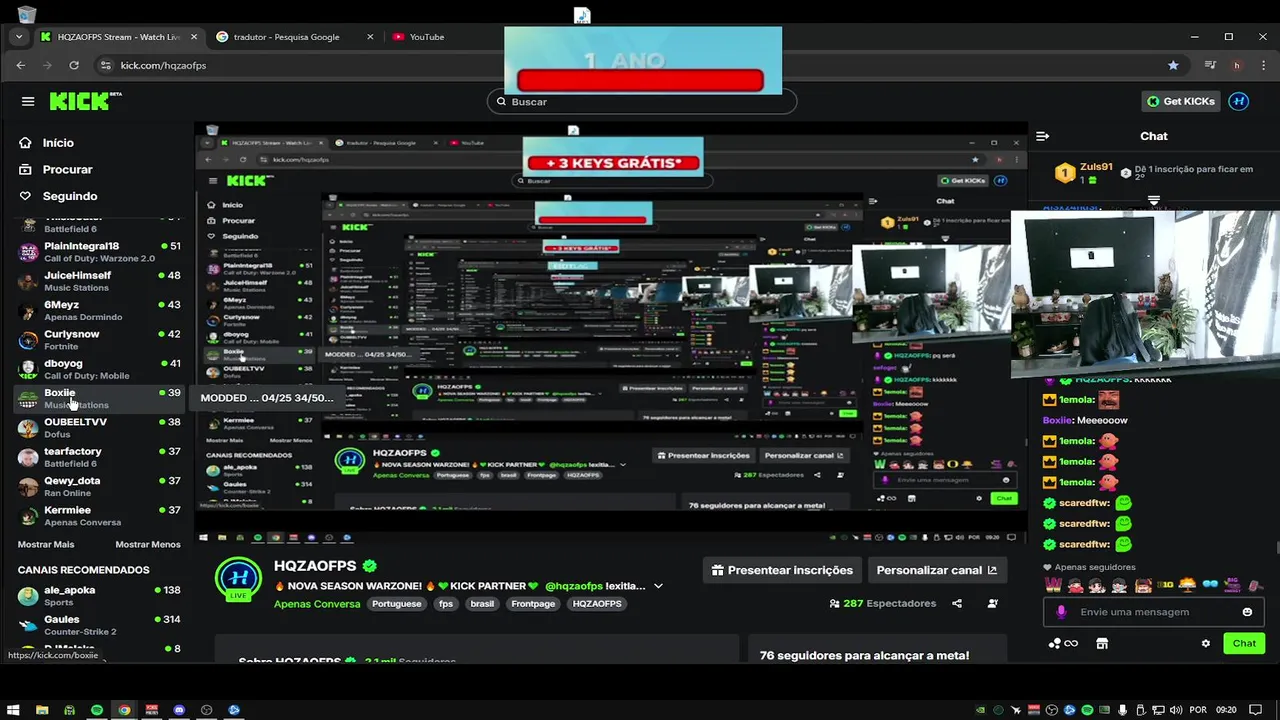Screen dimensions: 1280x720
Task: Click Presentear inscrições button
Action: [x=782, y=570]
